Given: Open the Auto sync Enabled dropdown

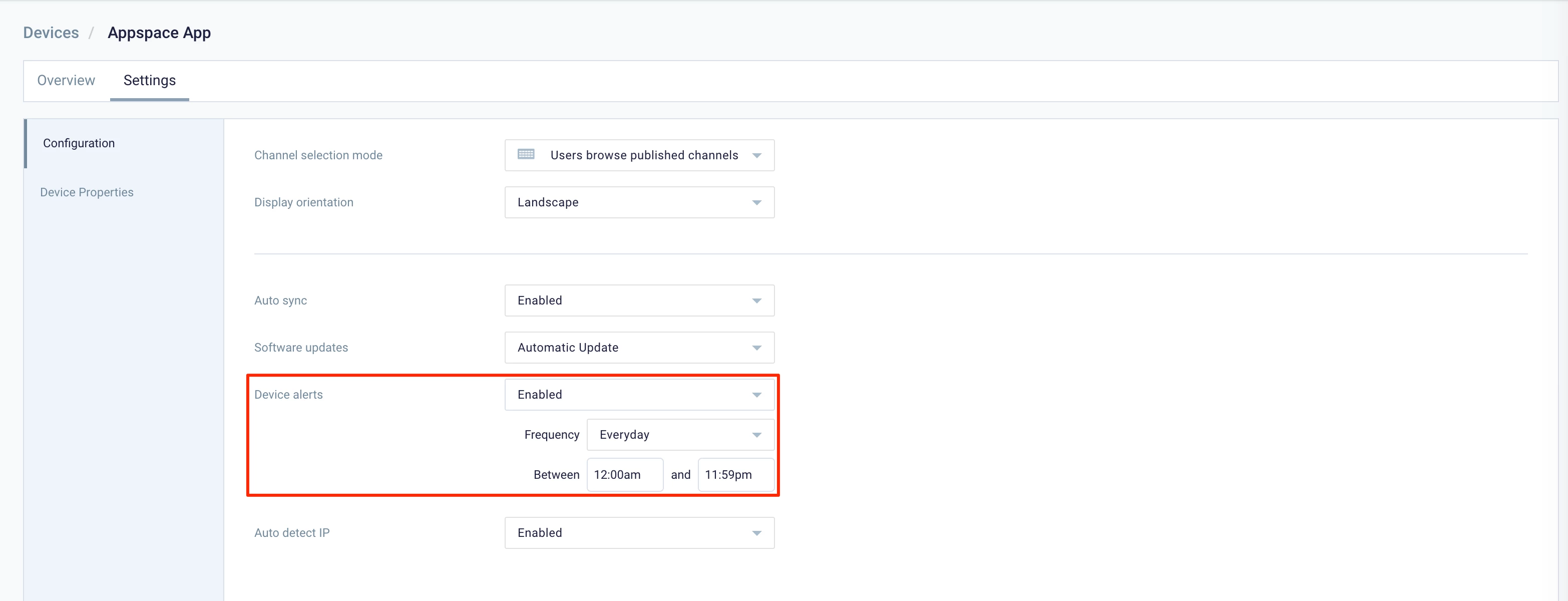Looking at the screenshot, I should (x=638, y=300).
